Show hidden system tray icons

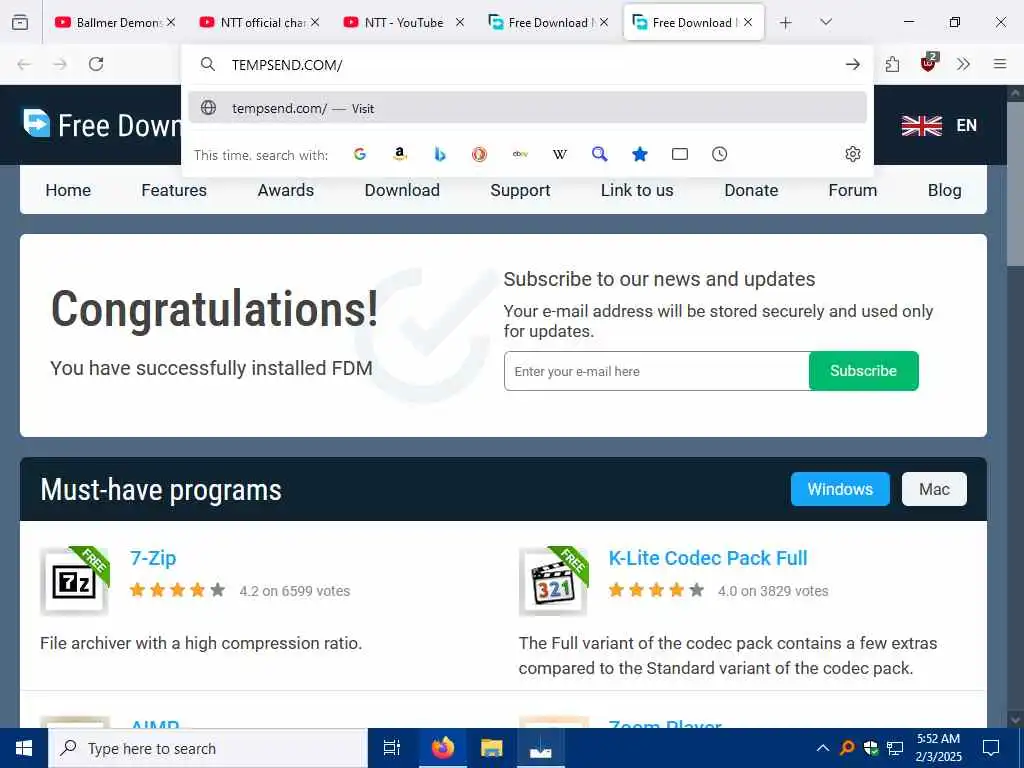point(823,748)
